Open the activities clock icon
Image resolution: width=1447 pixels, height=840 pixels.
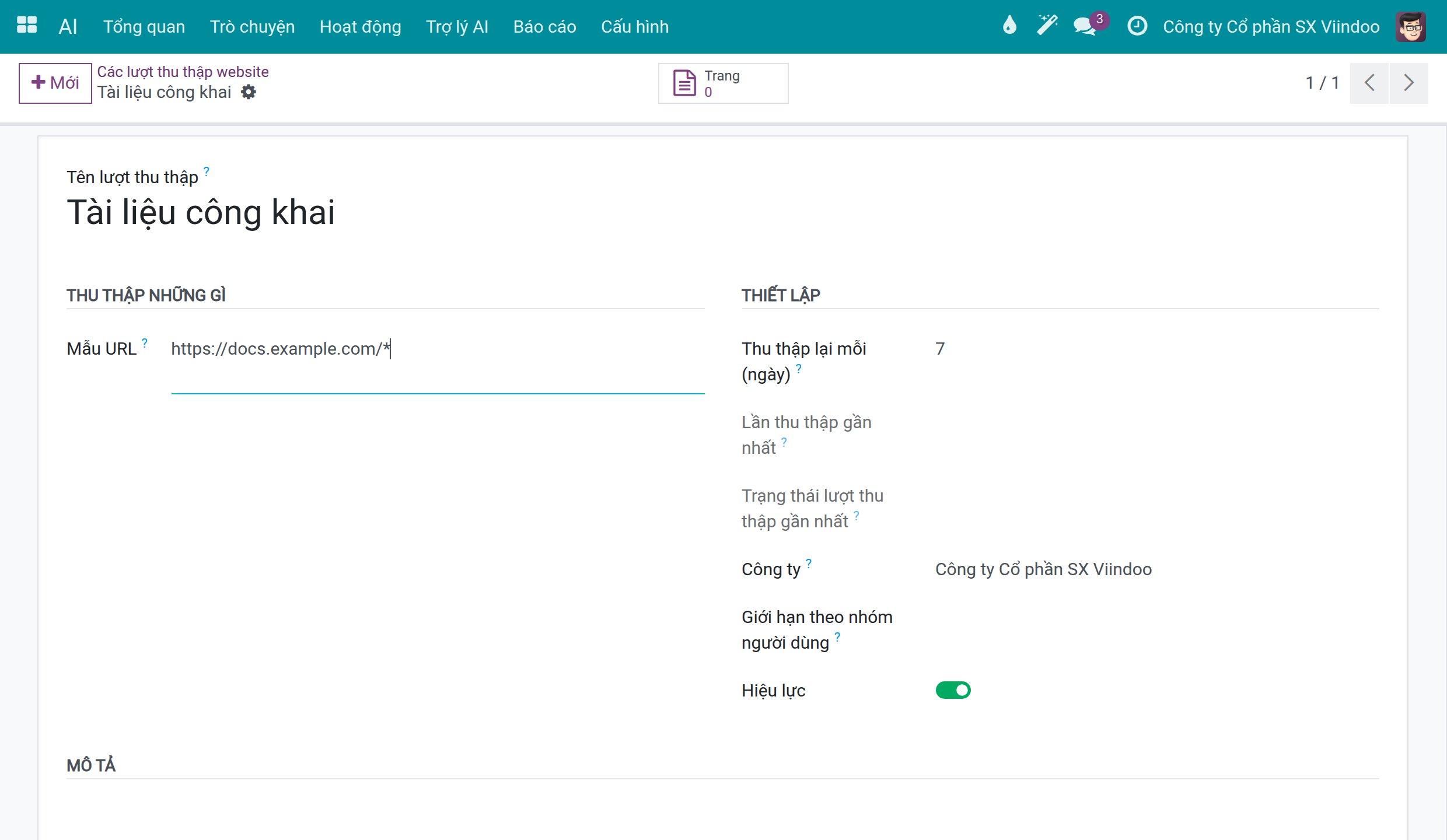coord(1137,26)
